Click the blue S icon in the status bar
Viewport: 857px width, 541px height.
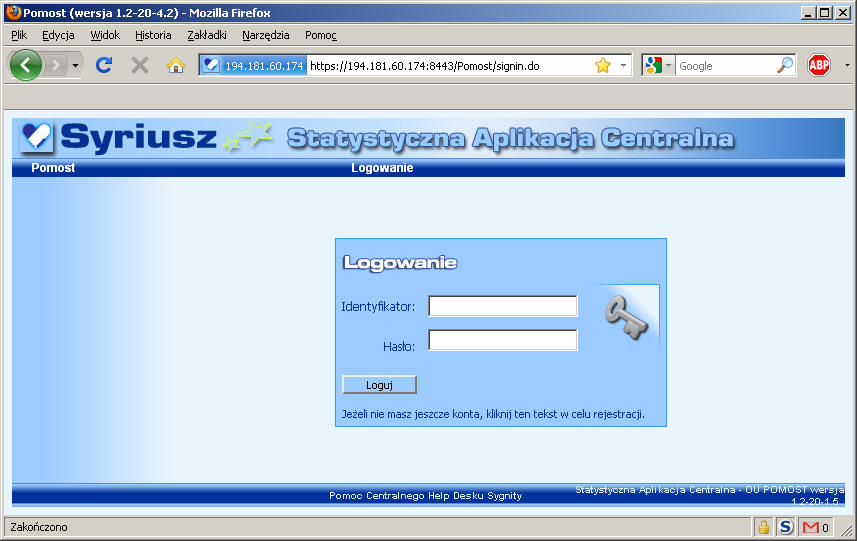click(786, 527)
